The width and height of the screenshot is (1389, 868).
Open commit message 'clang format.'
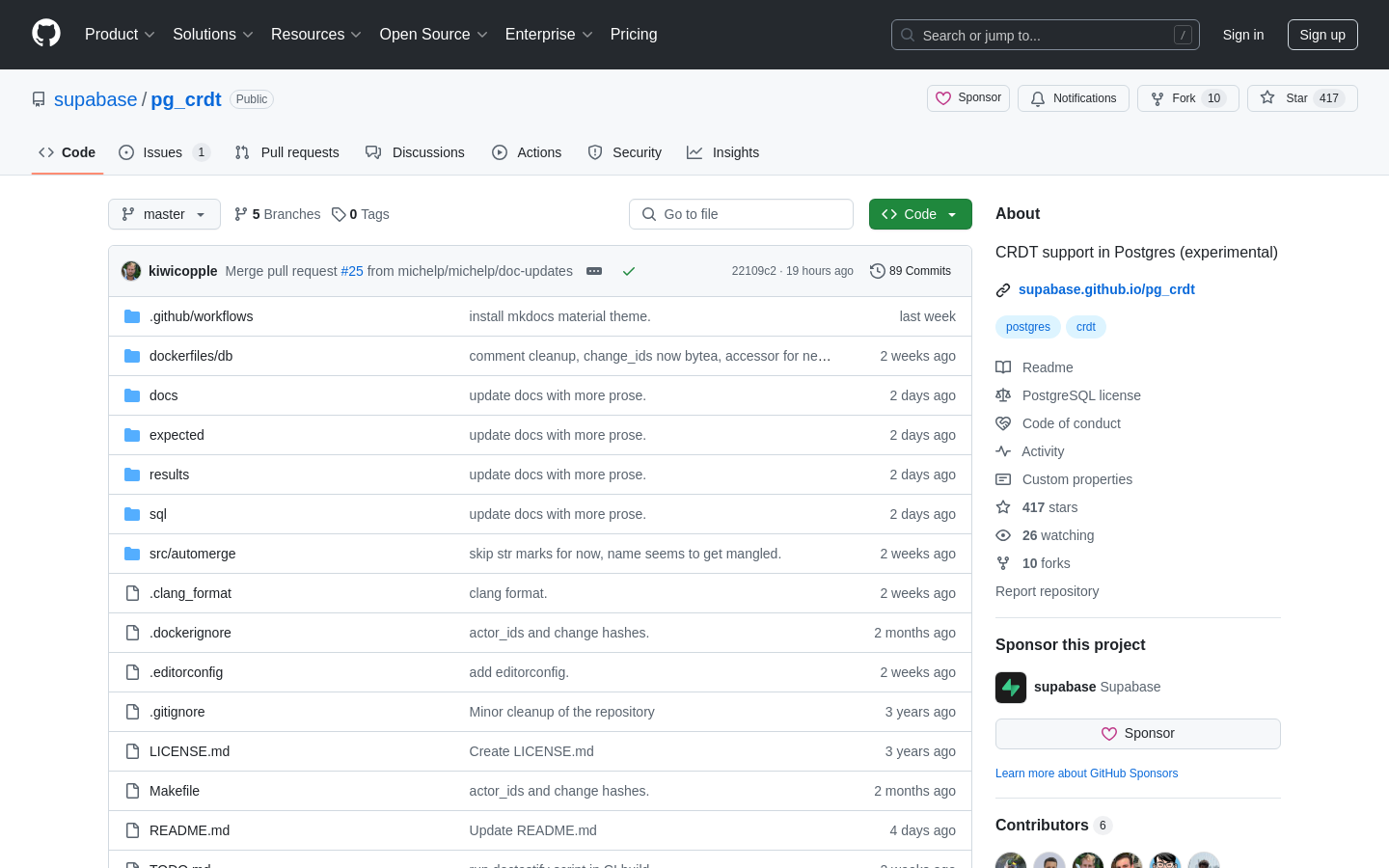click(x=508, y=593)
